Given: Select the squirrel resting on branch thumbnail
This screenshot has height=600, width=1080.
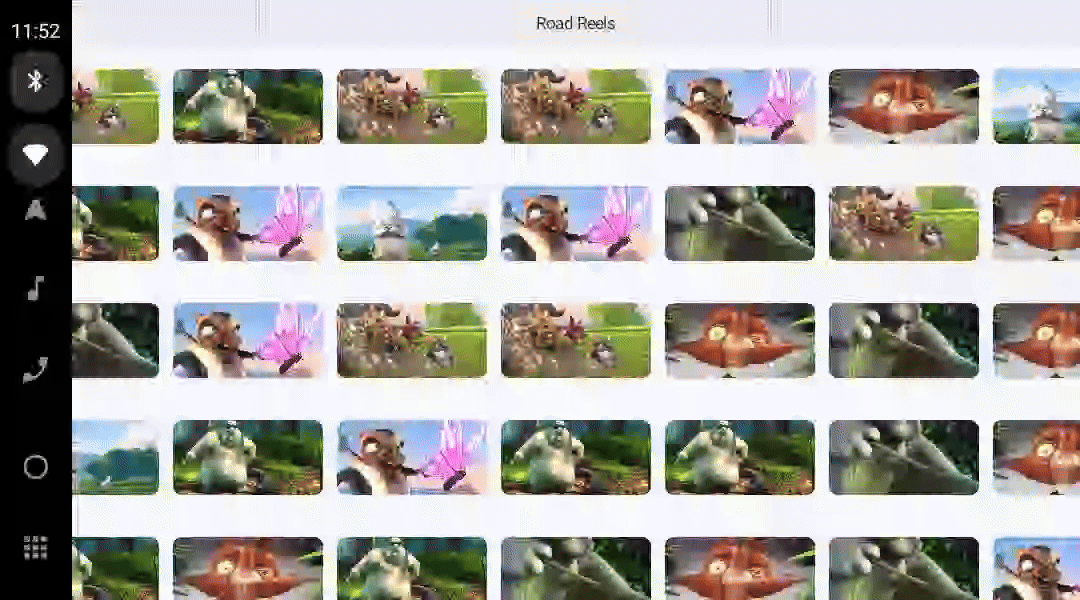Looking at the screenshot, I should click(x=740, y=225).
